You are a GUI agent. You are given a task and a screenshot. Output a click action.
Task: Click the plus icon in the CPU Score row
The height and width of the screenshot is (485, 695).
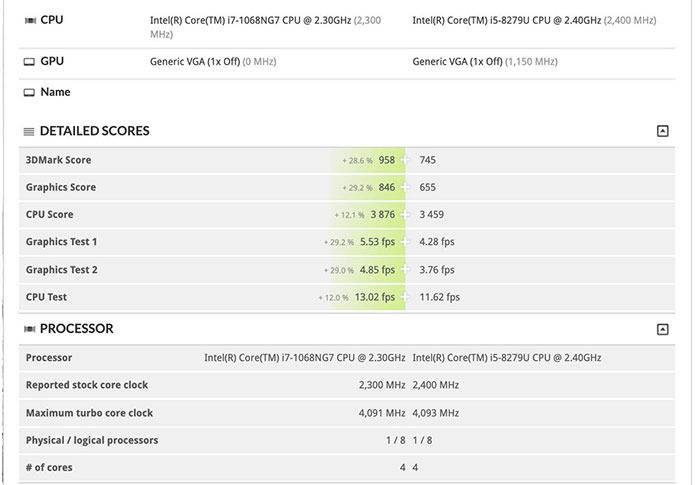coord(404,215)
